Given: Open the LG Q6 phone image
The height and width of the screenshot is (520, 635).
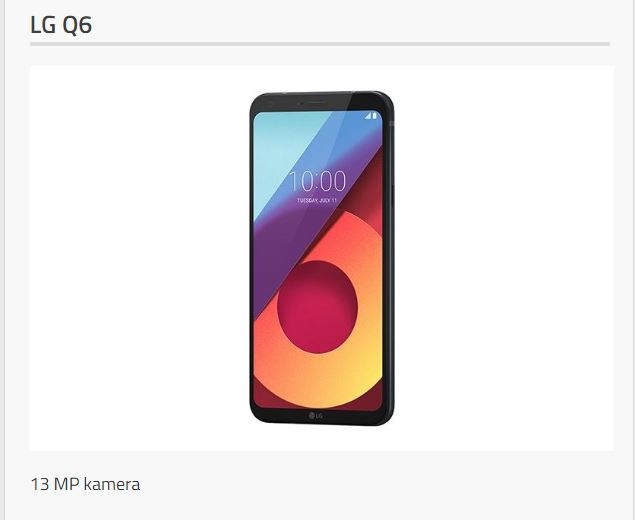Looking at the screenshot, I should (322, 258).
